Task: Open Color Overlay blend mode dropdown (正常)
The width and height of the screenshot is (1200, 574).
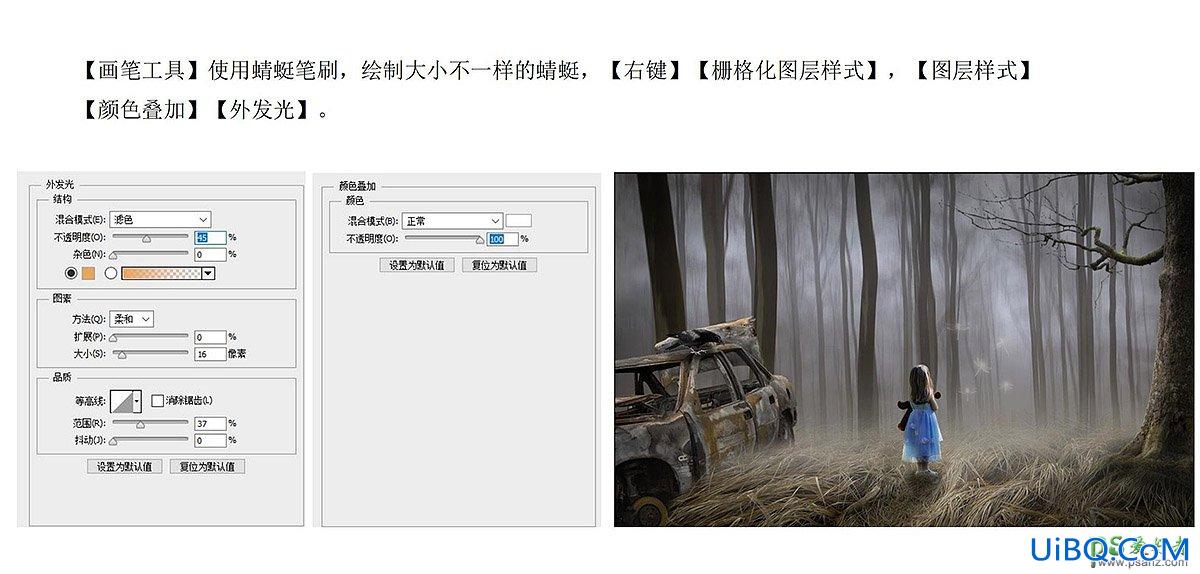Action: coord(453,220)
